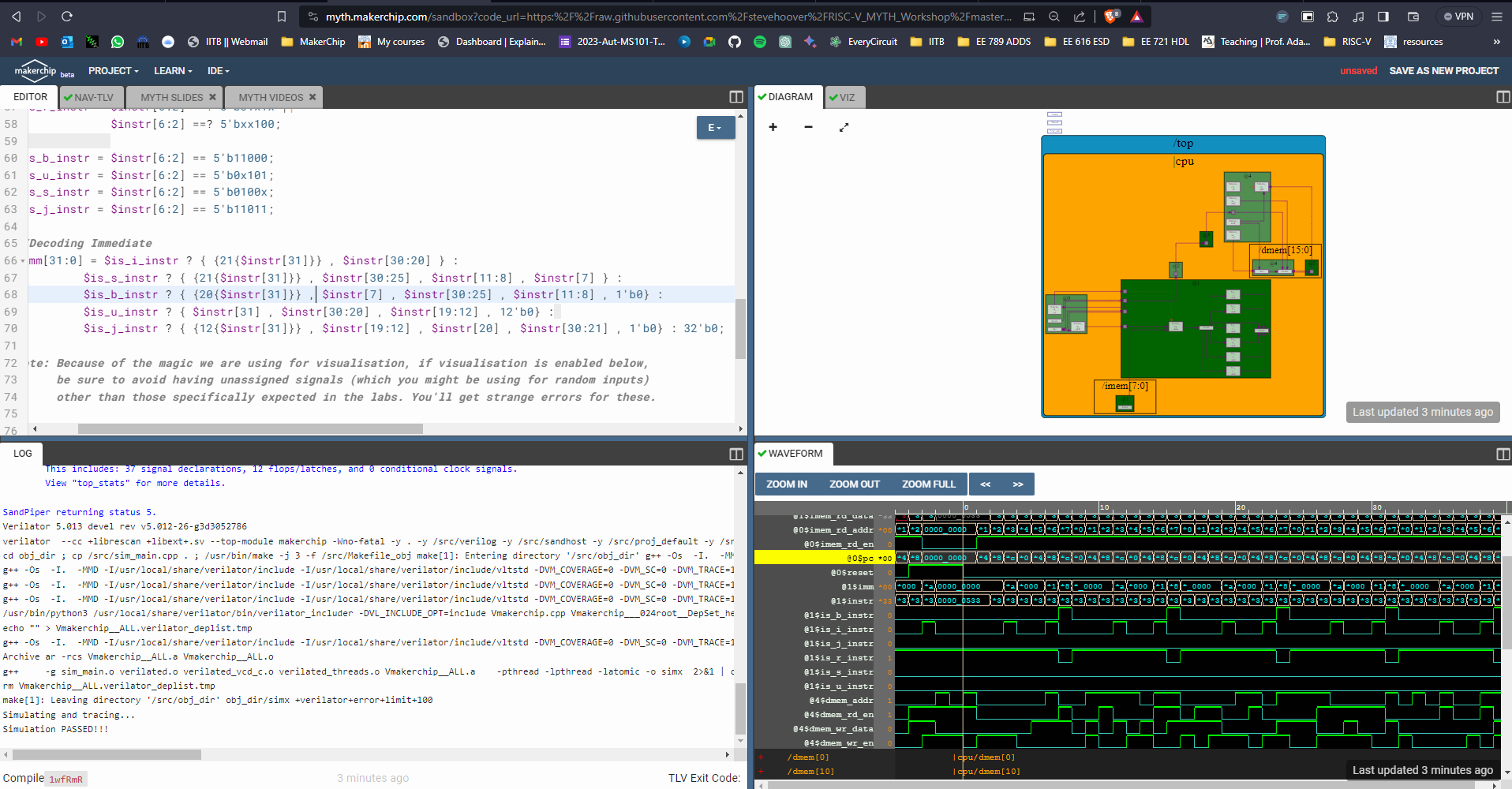Open browser hamburger main menu
Viewport: 1512px width, 789px height.
coord(1496,16)
